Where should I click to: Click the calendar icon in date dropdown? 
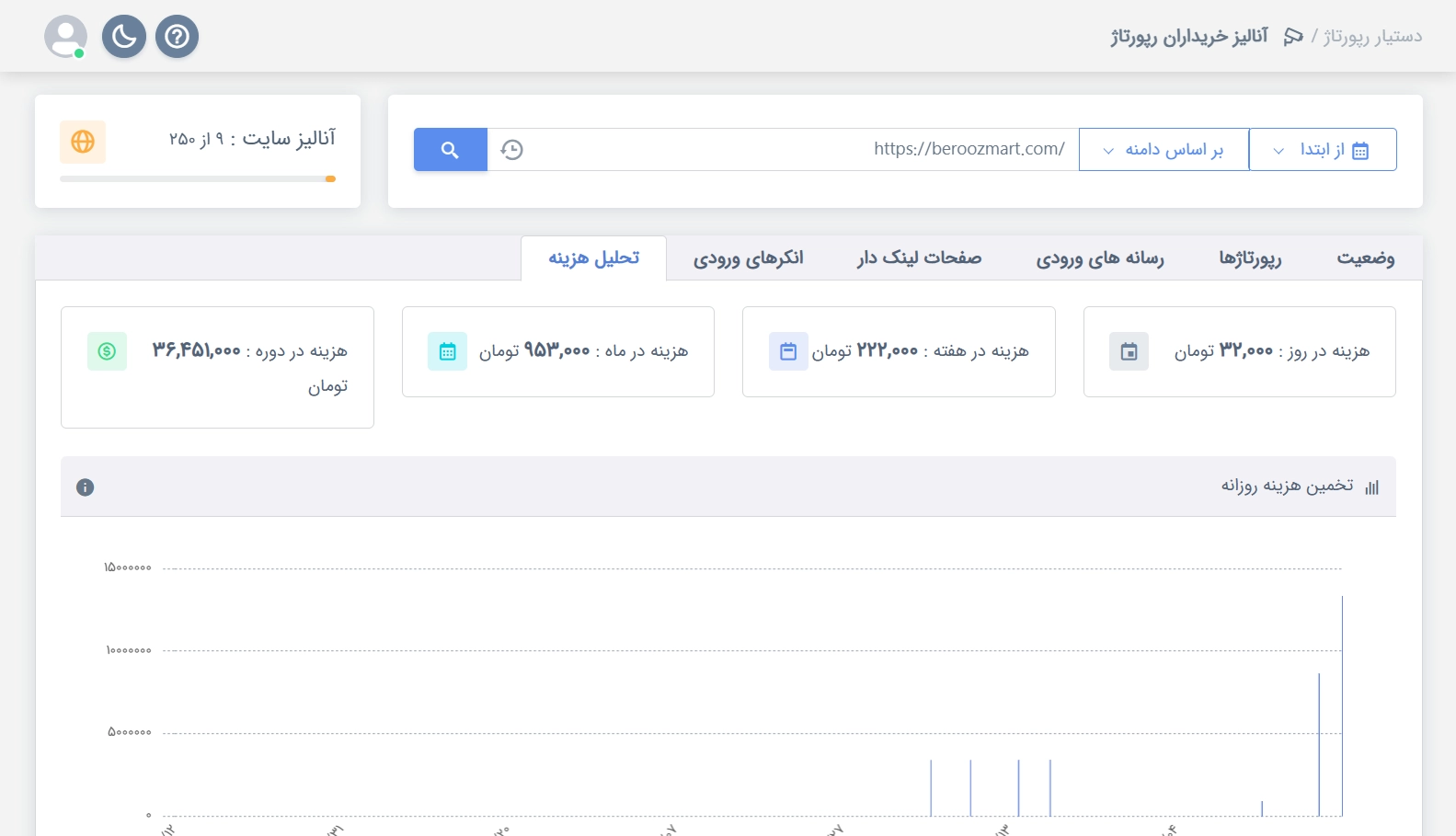pyautogui.click(x=1361, y=151)
